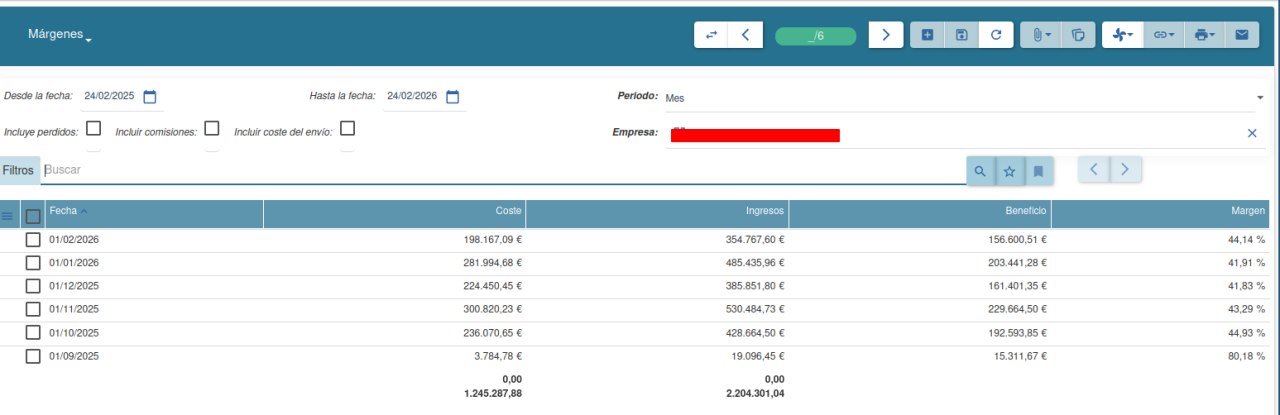Expand the Periodo dropdown showing Mes
The width and height of the screenshot is (1280, 415).
1259,98
